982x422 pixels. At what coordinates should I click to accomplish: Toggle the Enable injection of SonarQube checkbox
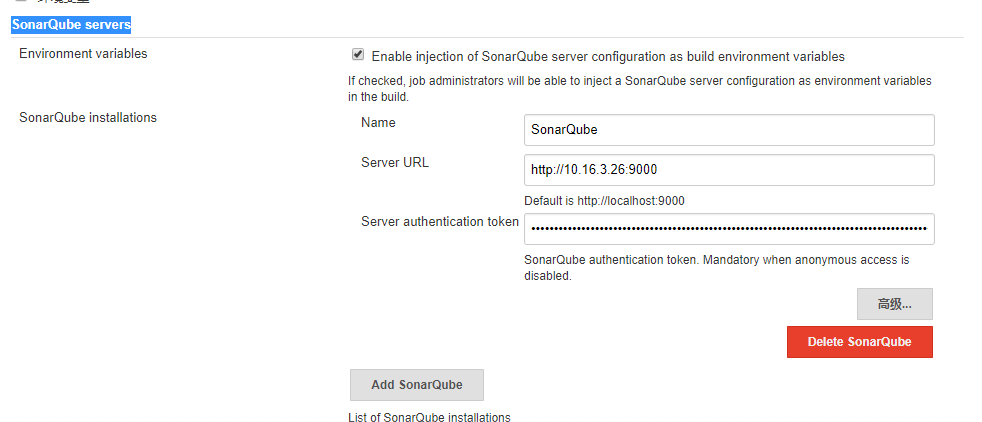[358, 55]
